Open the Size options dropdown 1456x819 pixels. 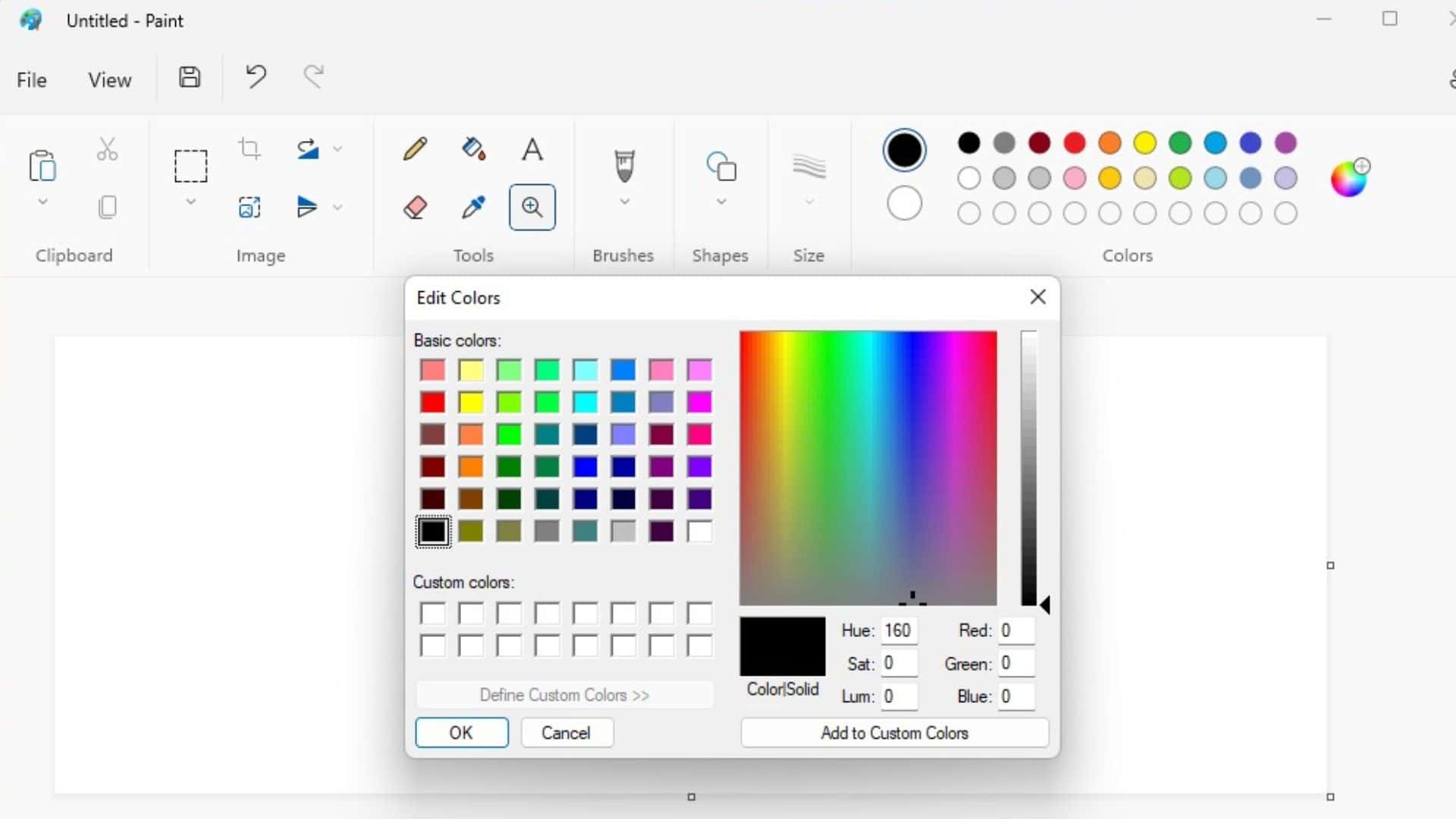pos(808,202)
